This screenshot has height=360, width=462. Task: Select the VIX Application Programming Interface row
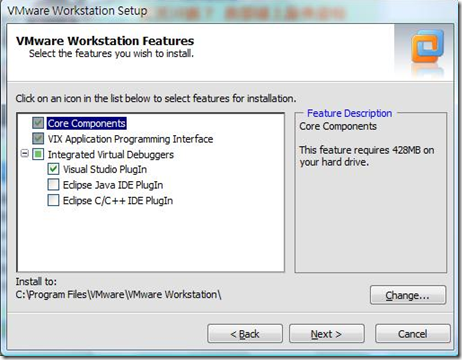coord(130,139)
